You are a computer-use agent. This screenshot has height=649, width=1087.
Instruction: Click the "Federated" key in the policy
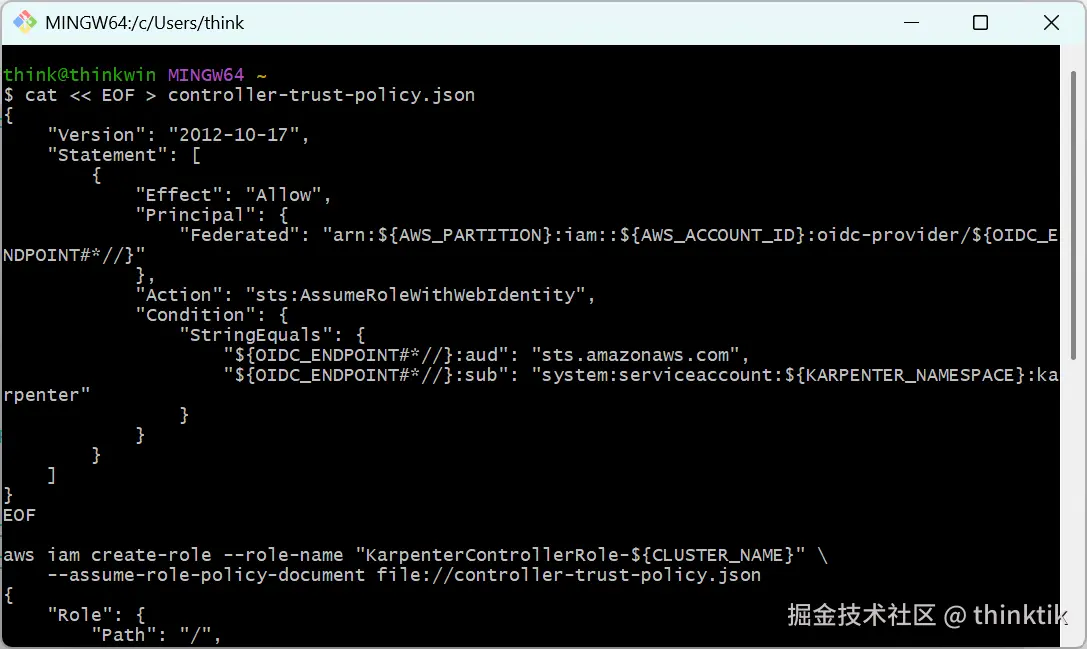pos(234,235)
